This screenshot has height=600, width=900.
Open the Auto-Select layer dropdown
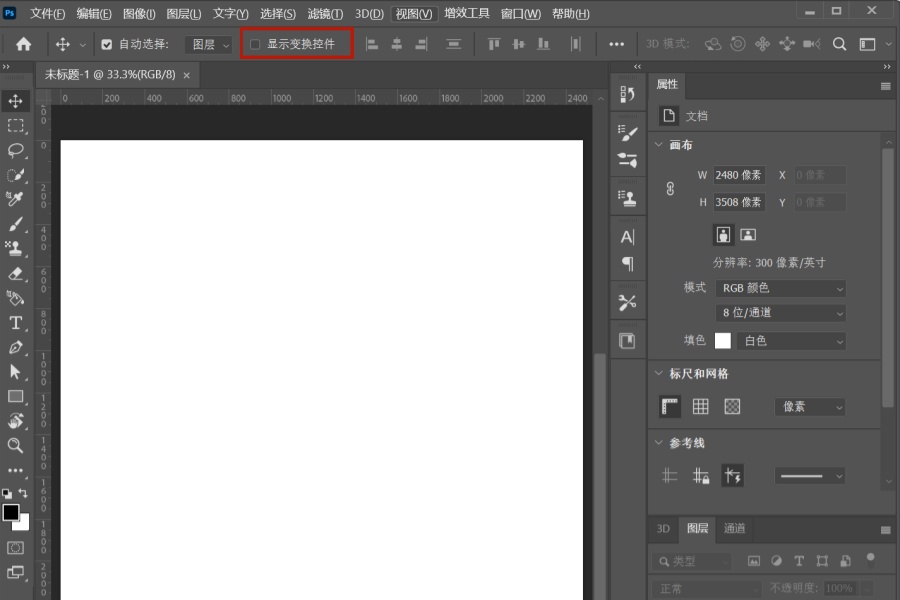click(209, 44)
